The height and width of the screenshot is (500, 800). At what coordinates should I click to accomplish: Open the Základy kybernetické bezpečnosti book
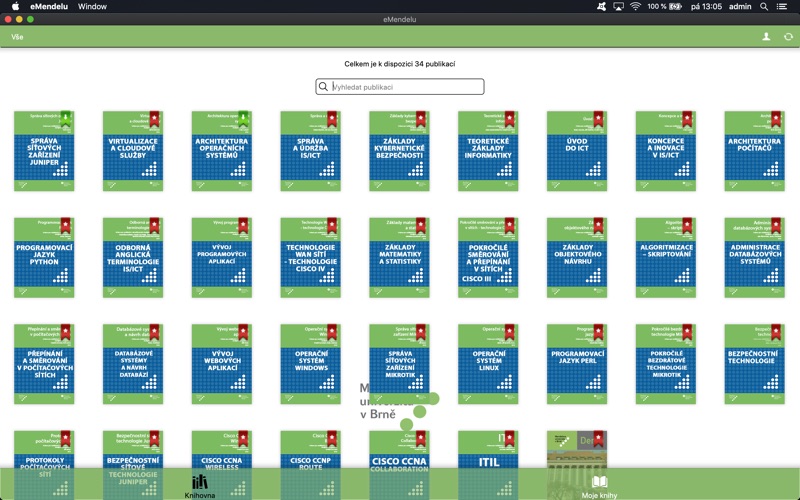(x=399, y=151)
